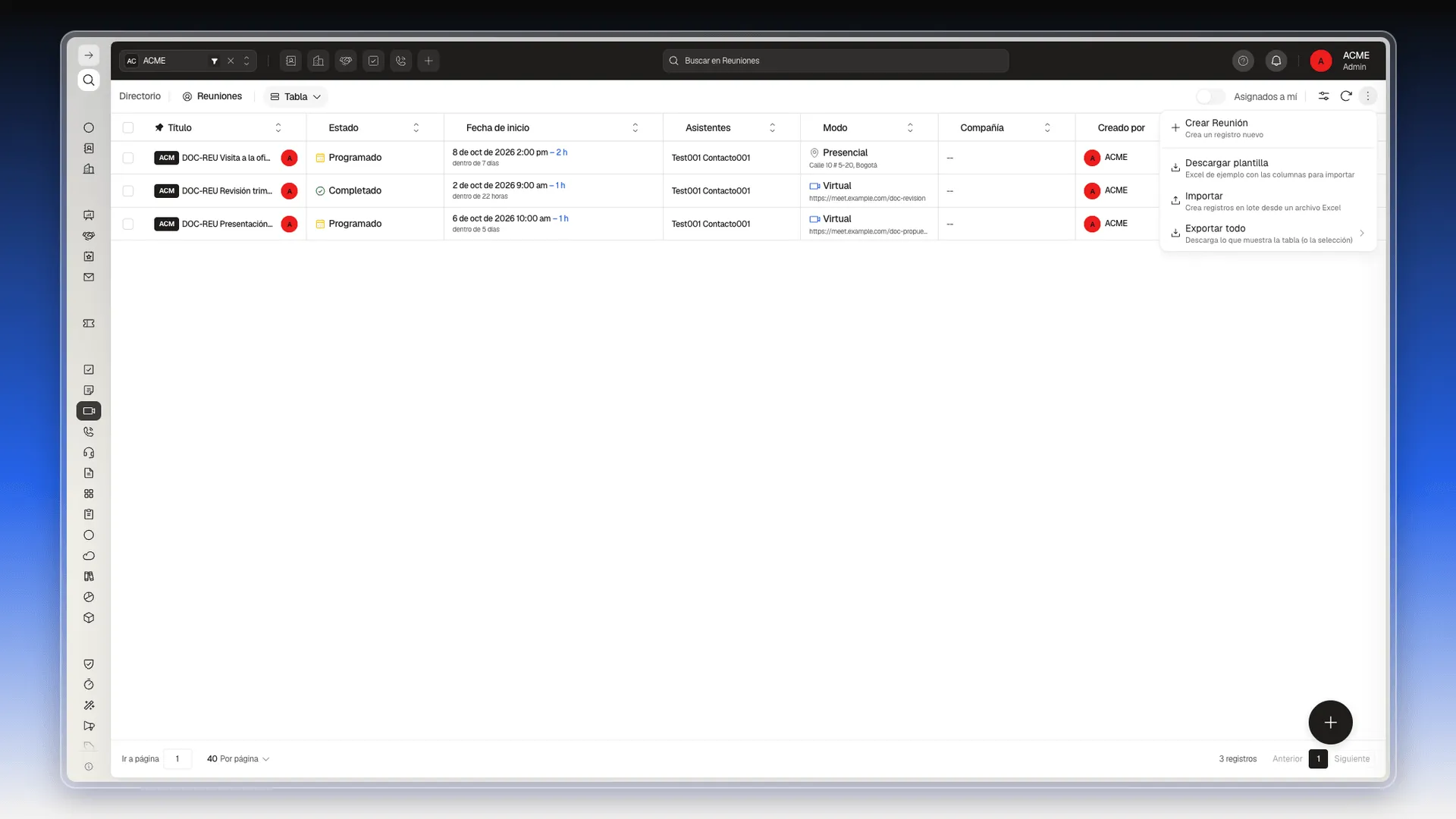
Task: Click the Buscar en Reuniones search field
Action: click(836, 61)
